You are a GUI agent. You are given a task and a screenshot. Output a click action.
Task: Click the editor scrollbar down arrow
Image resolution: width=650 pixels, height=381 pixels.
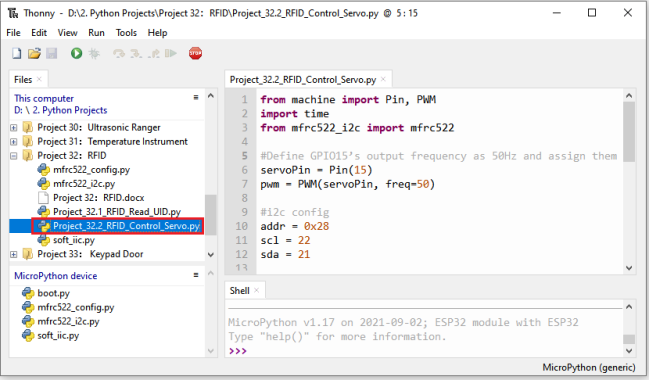(629, 268)
